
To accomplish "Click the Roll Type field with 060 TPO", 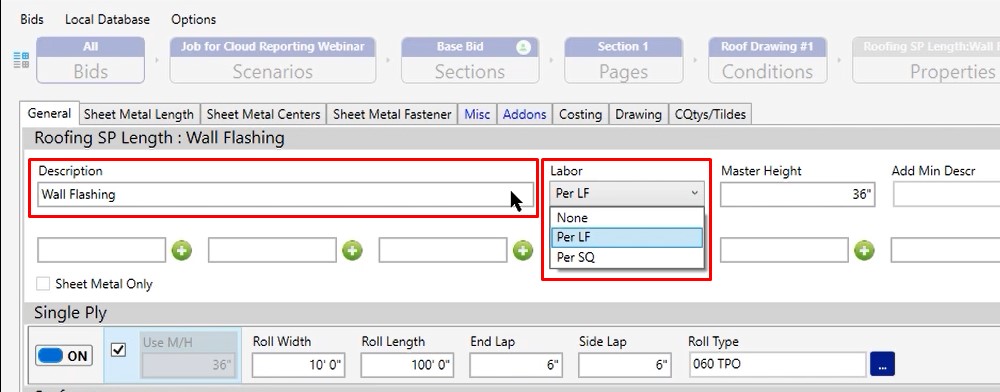I will (x=777, y=364).
